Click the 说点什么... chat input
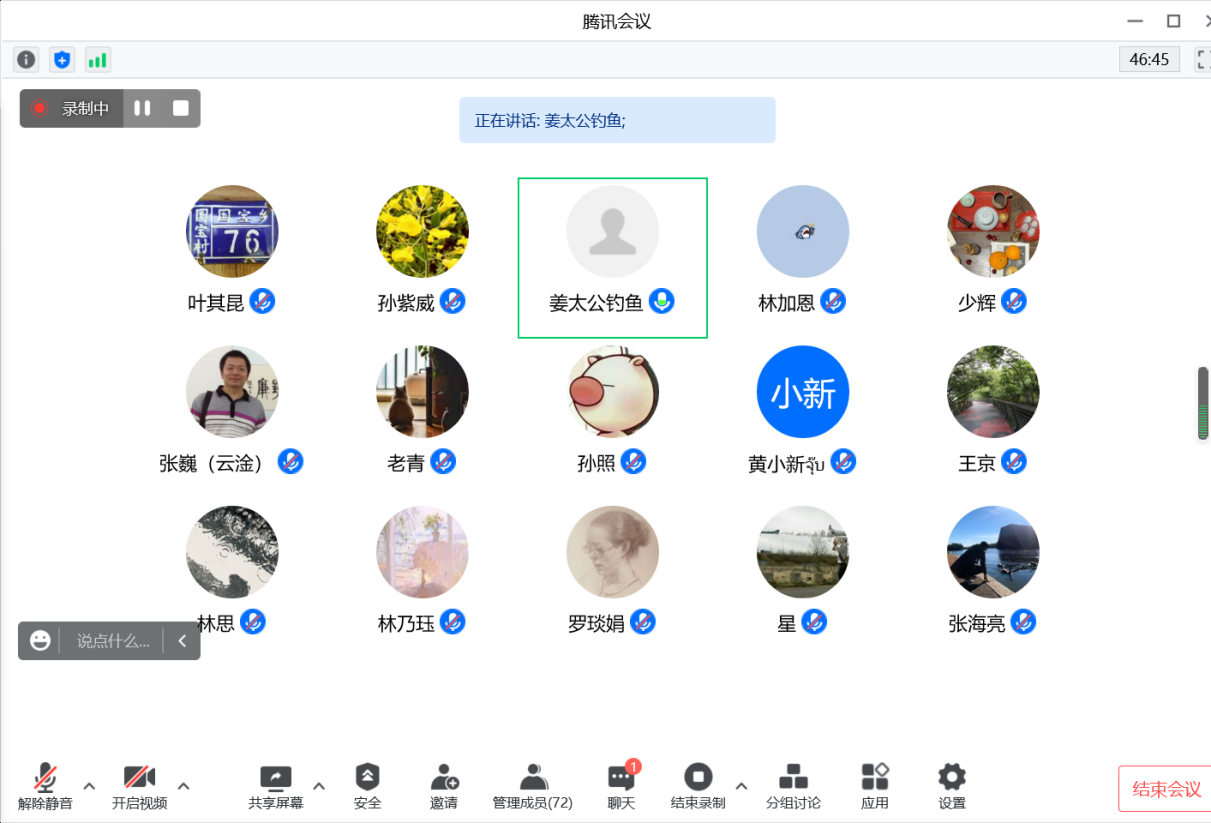The width and height of the screenshot is (1211, 823). 113,641
